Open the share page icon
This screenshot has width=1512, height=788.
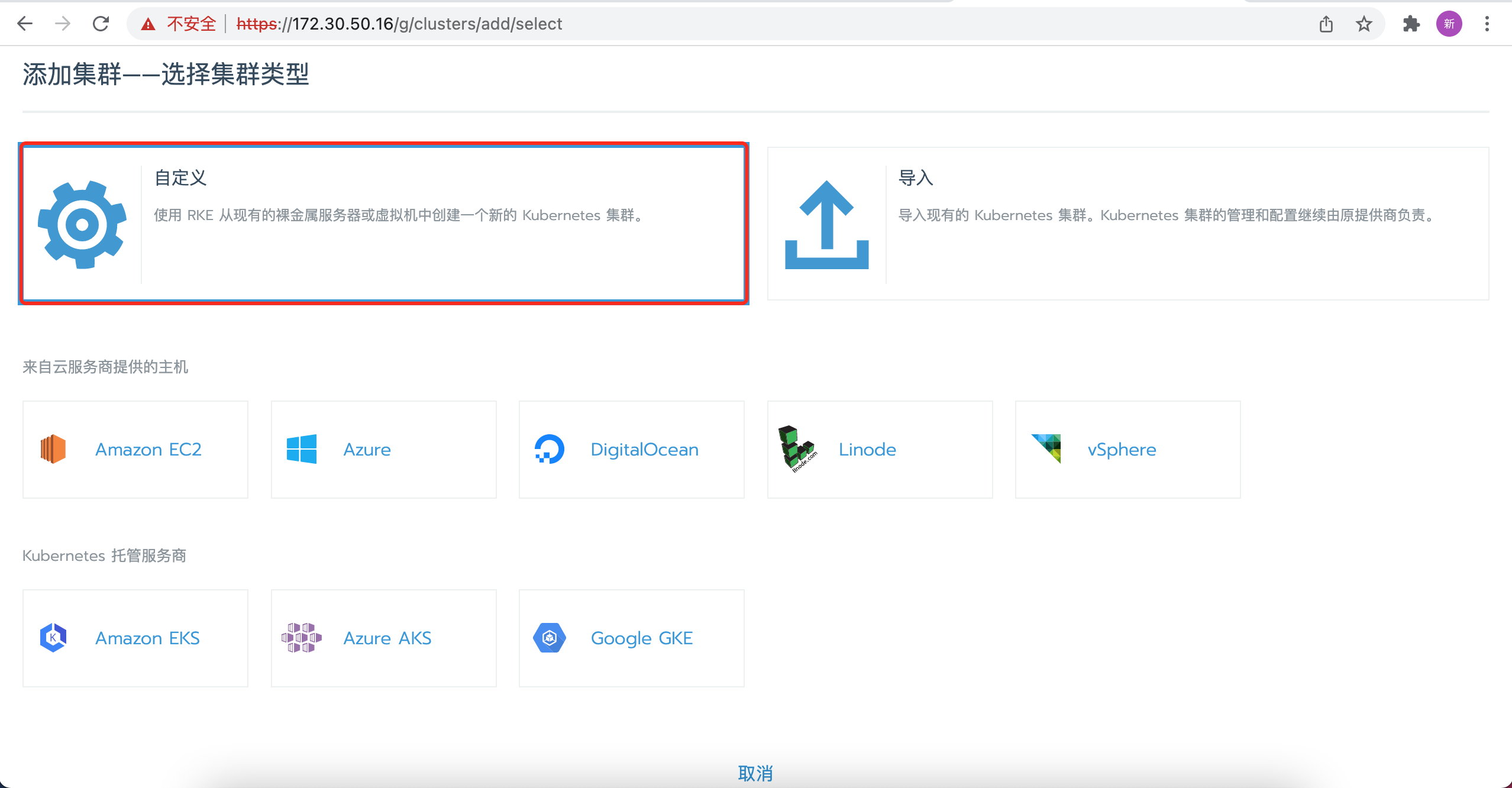(1326, 24)
